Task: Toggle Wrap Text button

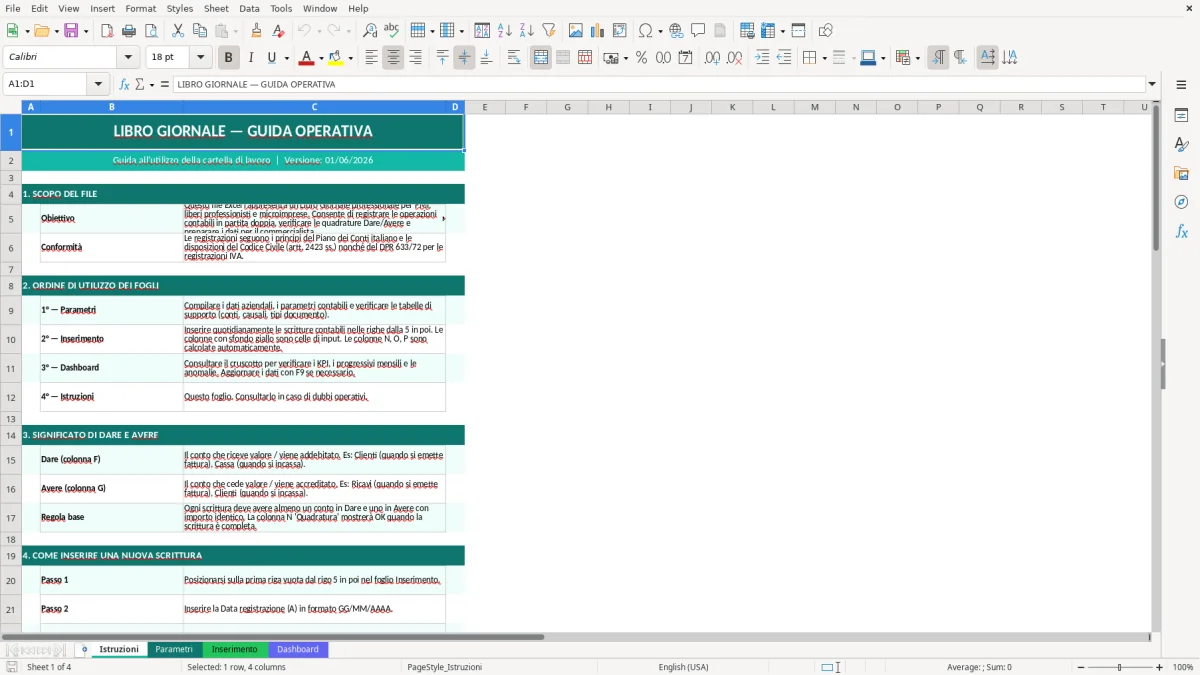Action: click(514, 58)
